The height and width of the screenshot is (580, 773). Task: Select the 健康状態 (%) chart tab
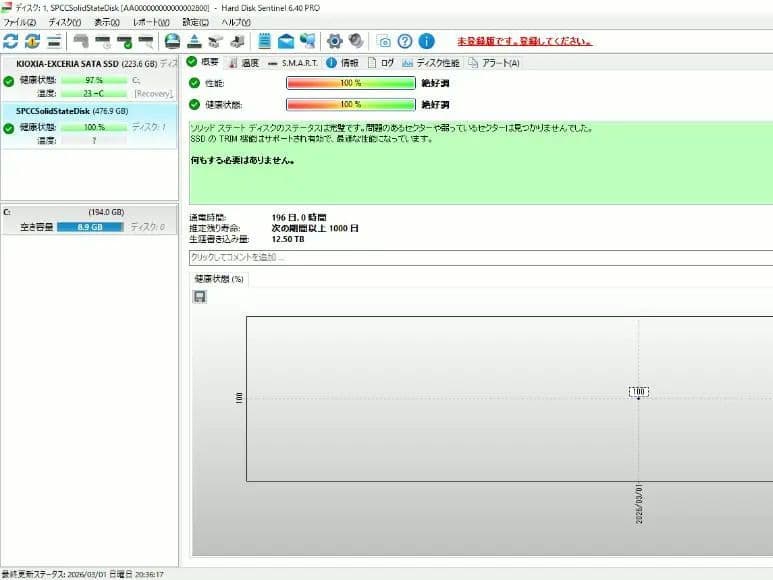pyautogui.click(x=219, y=279)
